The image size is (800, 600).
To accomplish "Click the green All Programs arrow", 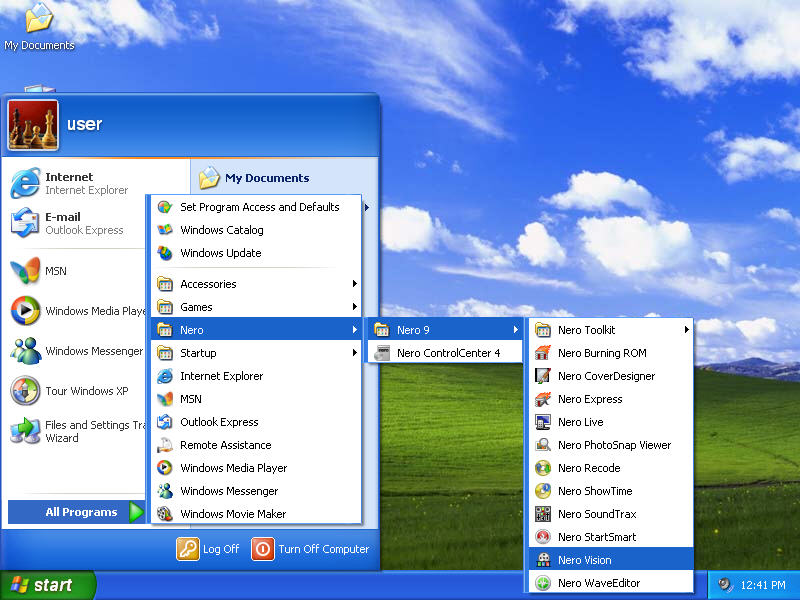I will 136,512.
